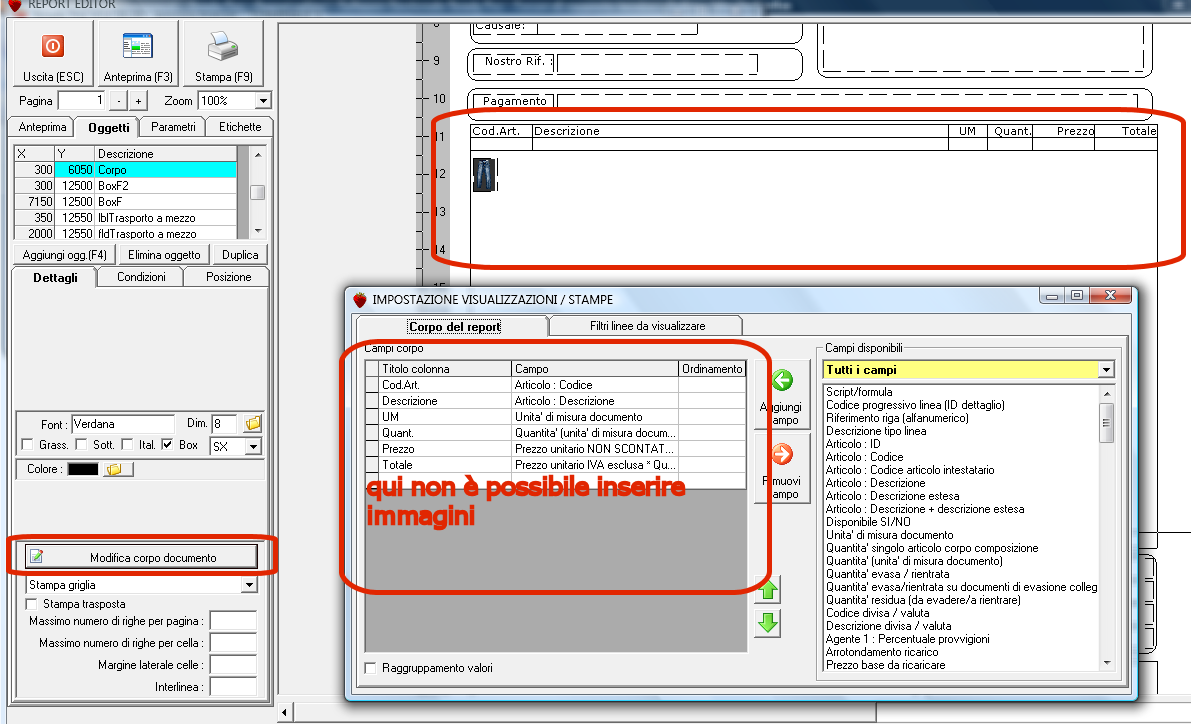Select the Corpo object row

click(x=125, y=170)
